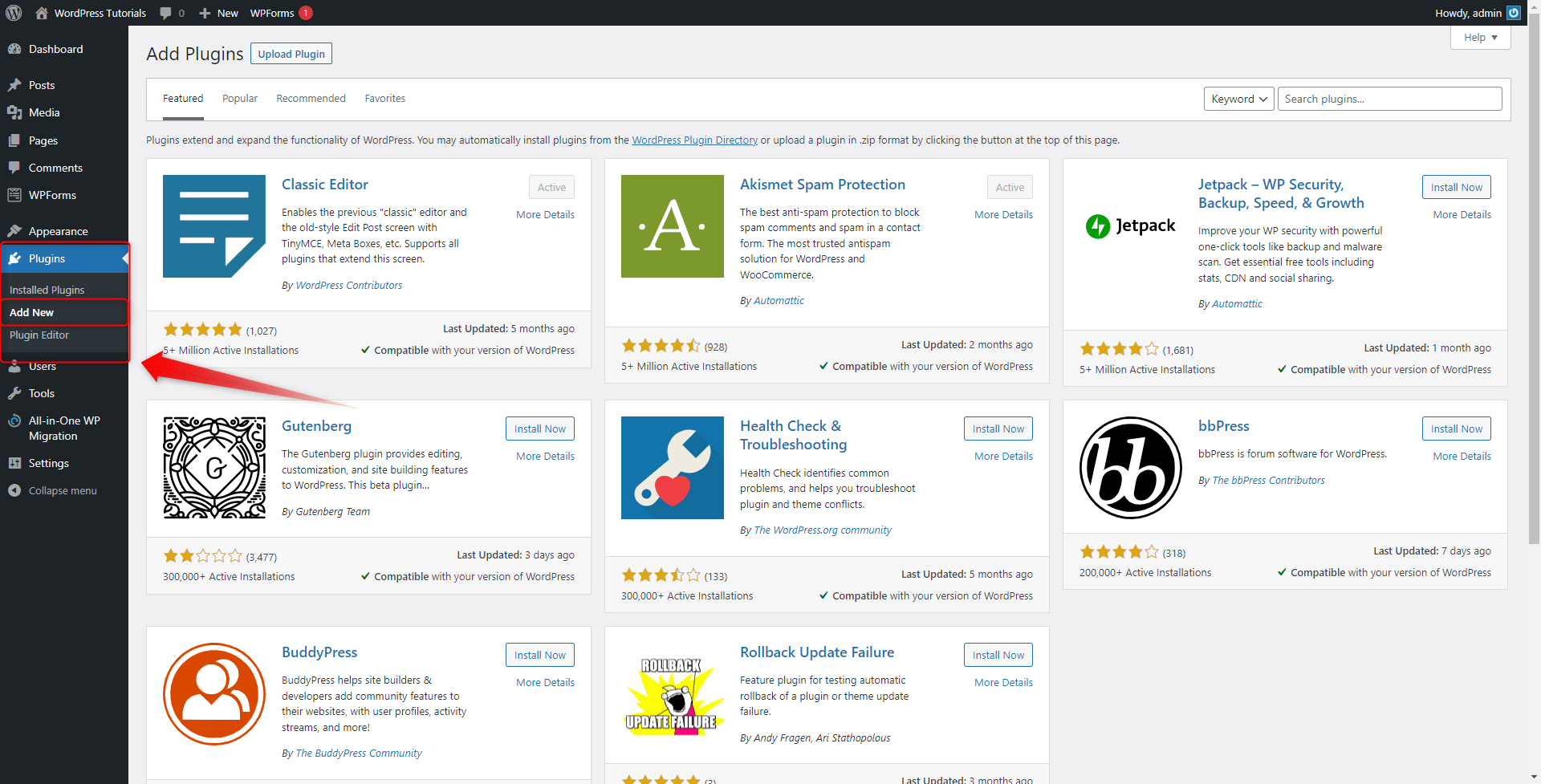The width and height of the screenshot is (1541, 784).
Task: Open the site home icon WordPress Tutorials
Action: [x=91, y=13]
